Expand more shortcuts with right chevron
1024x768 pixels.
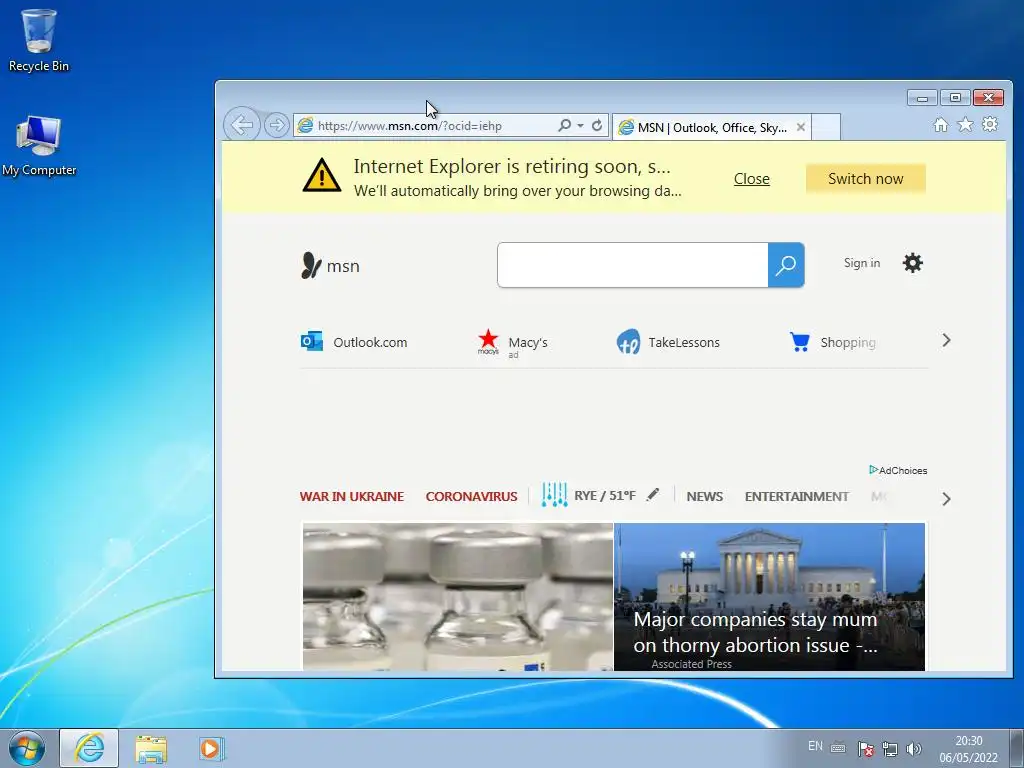tap(946, 340)
